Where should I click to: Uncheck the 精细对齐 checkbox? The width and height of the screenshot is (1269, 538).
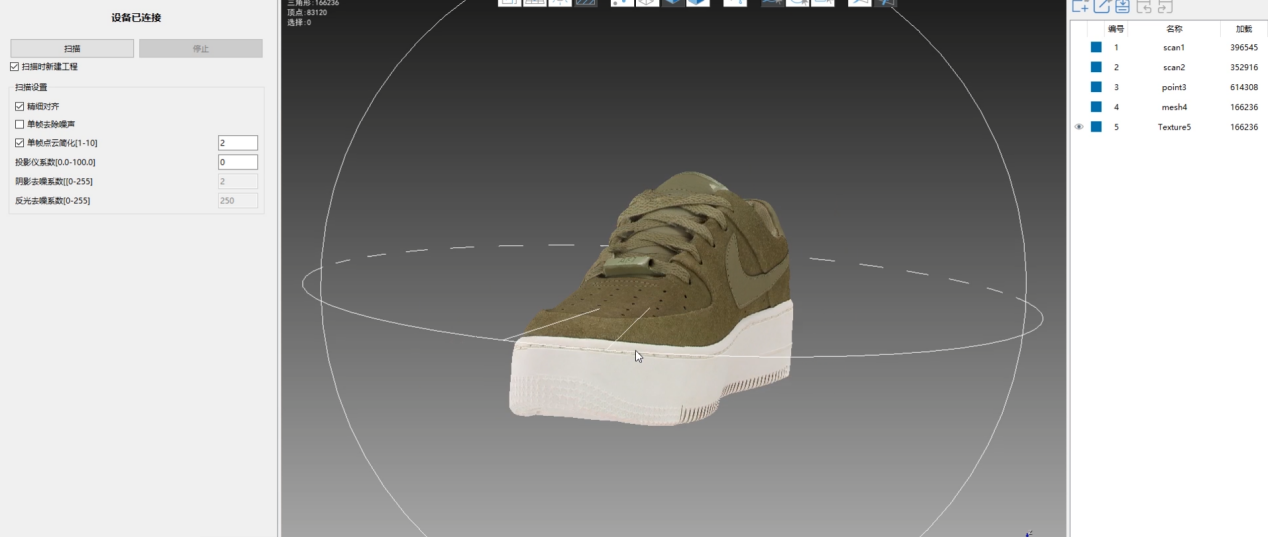click(x=19, y=106)
